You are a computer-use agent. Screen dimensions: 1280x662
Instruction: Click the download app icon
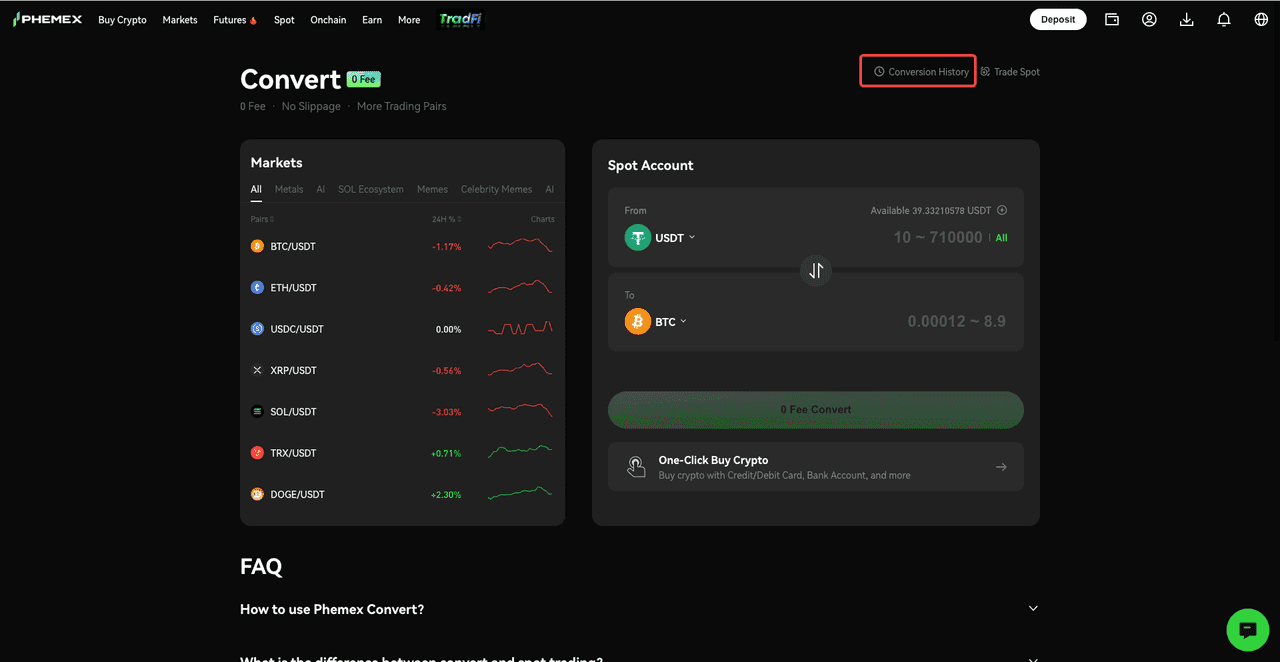coord(1187,19)
